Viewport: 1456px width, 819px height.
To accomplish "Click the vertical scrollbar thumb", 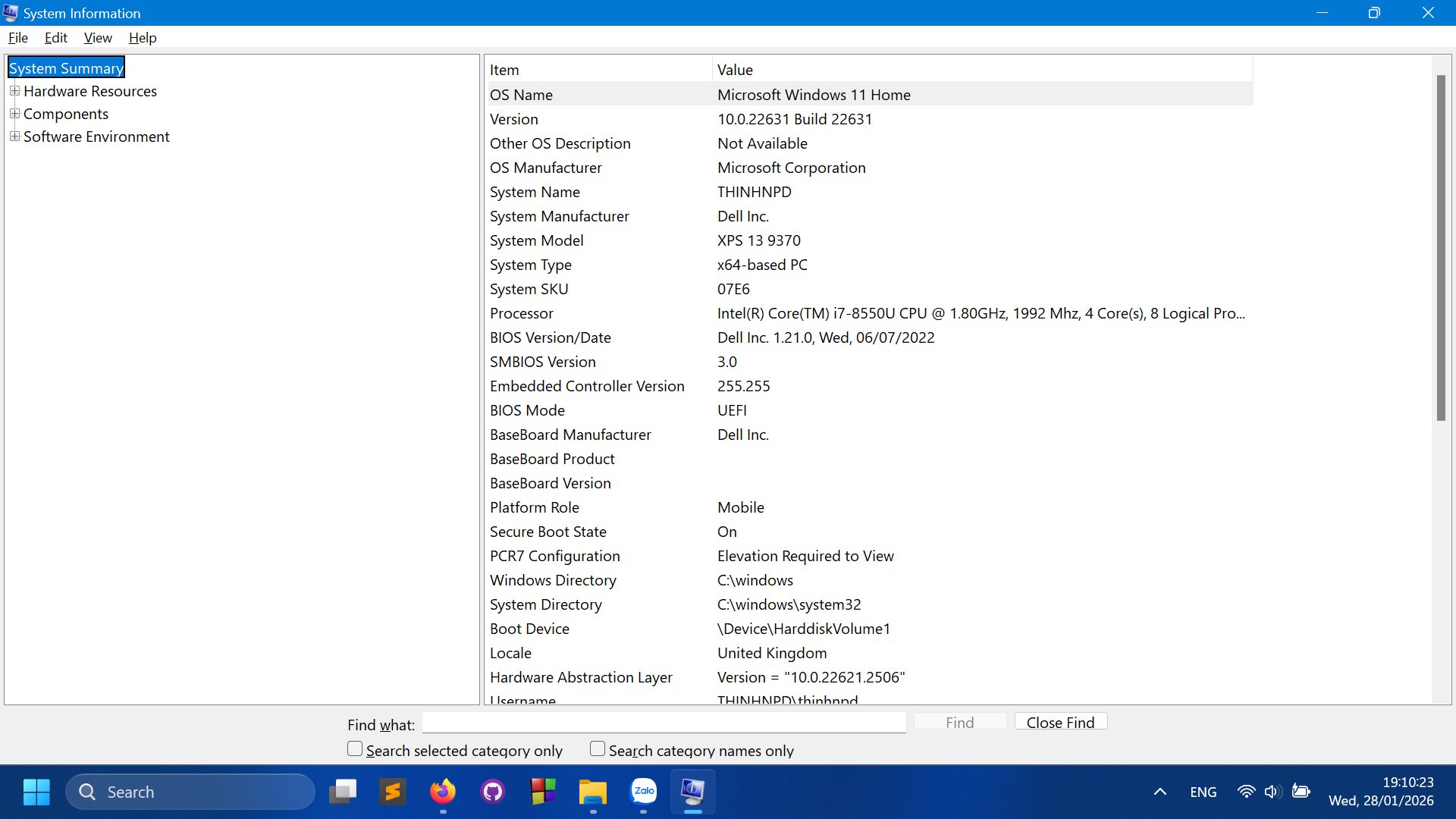I will pyautogui.click(x=1441, y=247).
